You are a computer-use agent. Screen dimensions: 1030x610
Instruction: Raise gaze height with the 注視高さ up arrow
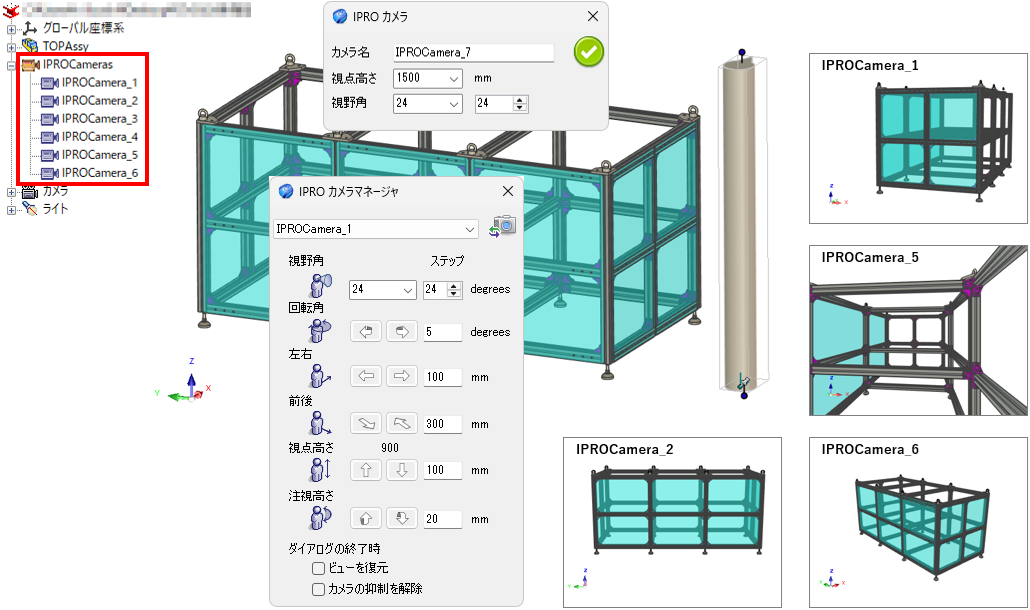tap(366, 518)
